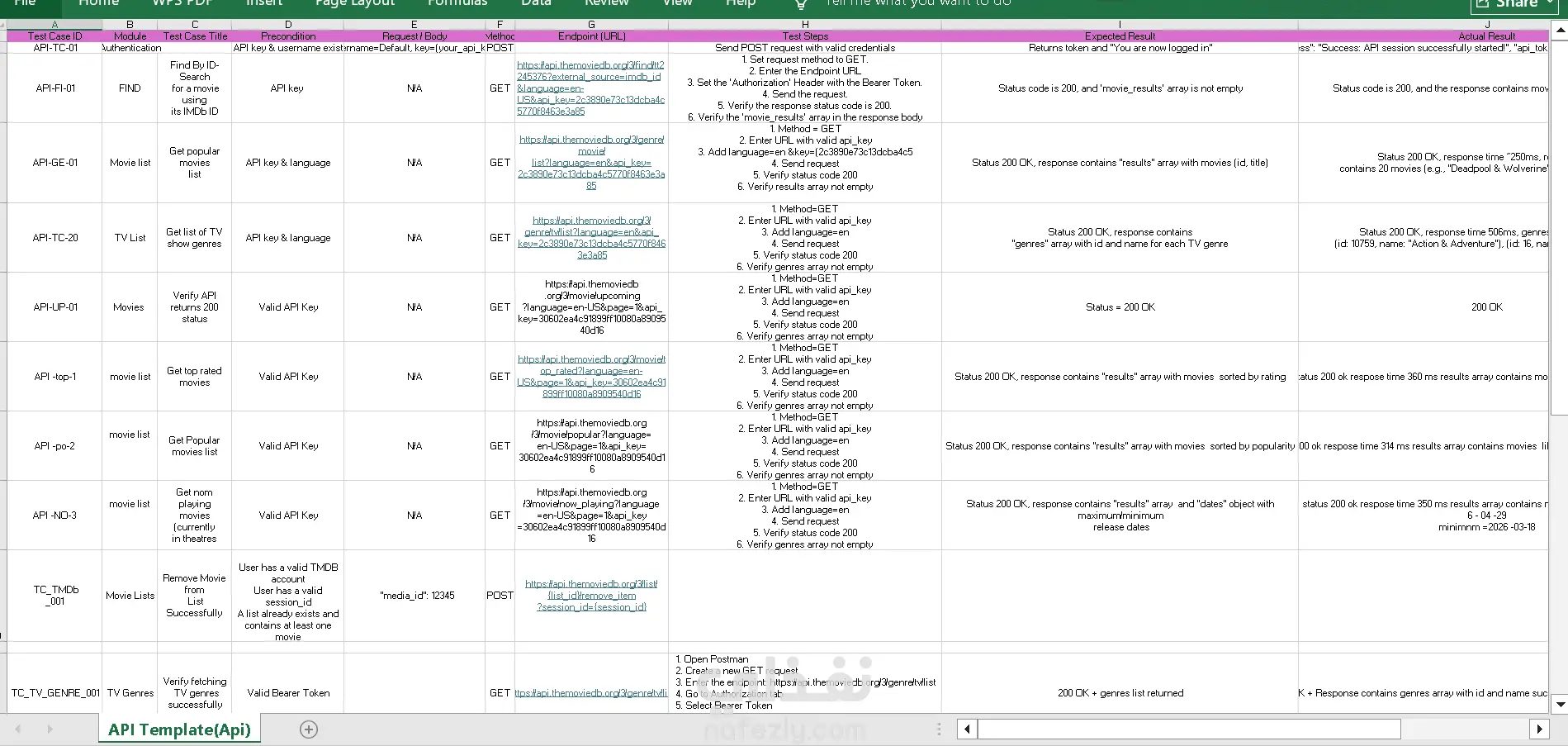Screen dimensions: 1568x746
Task: Click vertical scrollbar up arrow
Action: click(1560, 31)
